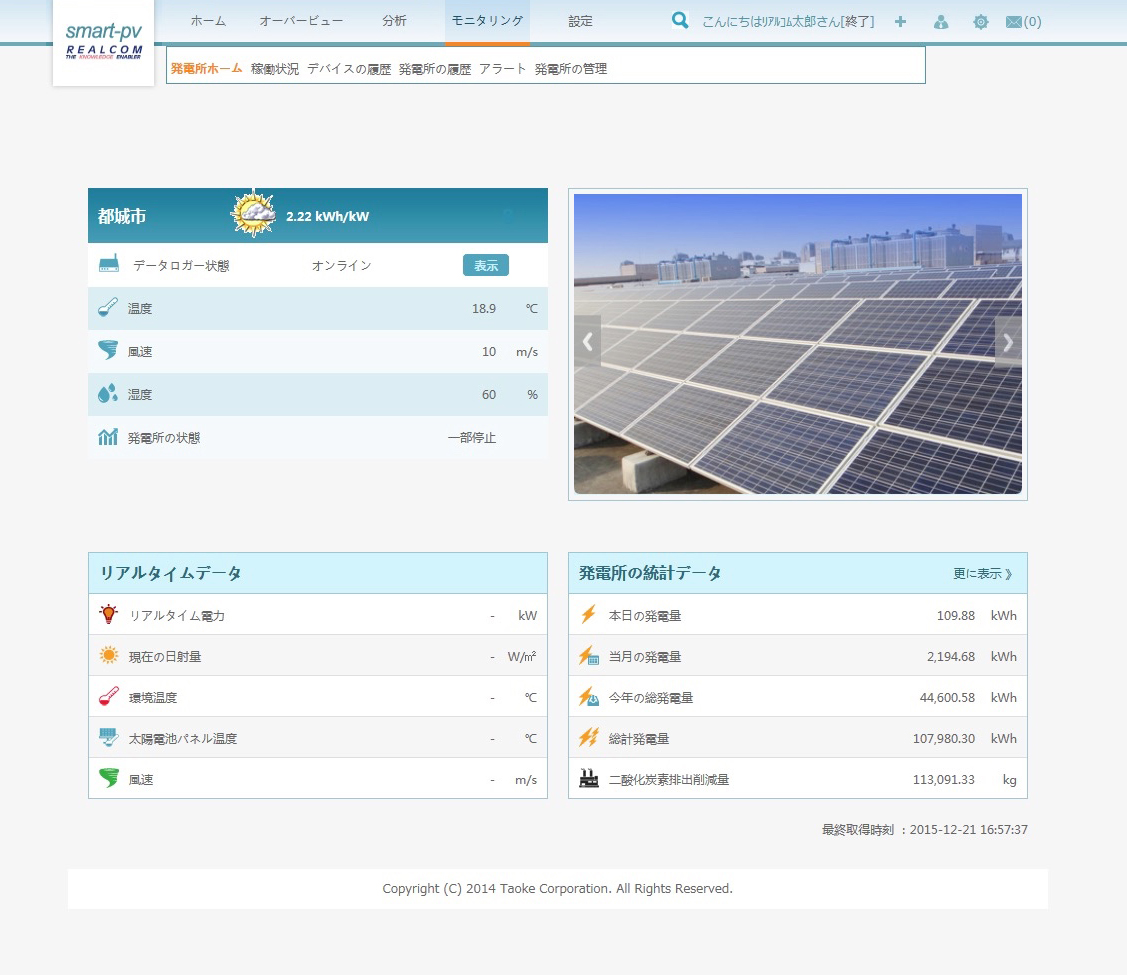Click the green tornado icon for 風速
This screenshot has height=975, width=1127.
109,778
